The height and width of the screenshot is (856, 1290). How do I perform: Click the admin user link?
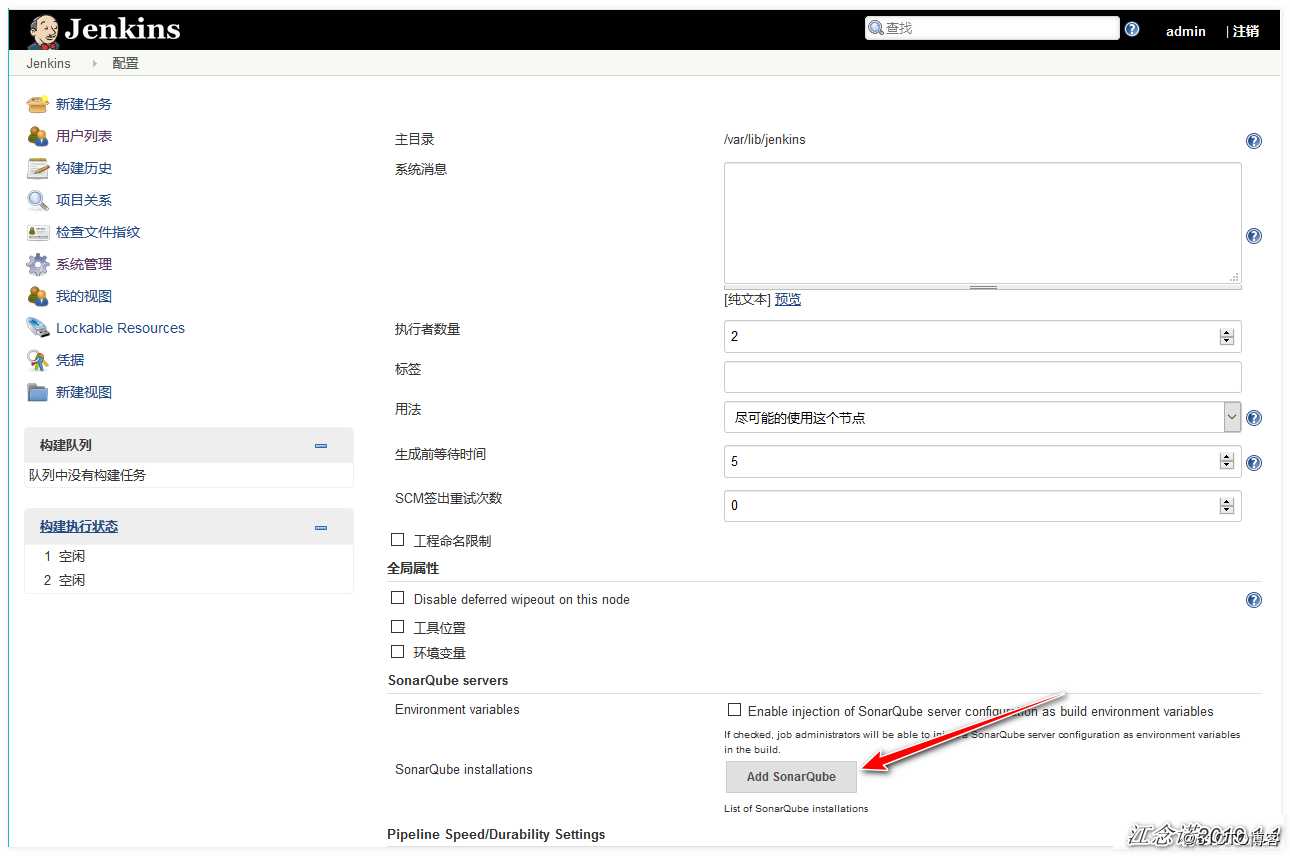(1186, 31)
